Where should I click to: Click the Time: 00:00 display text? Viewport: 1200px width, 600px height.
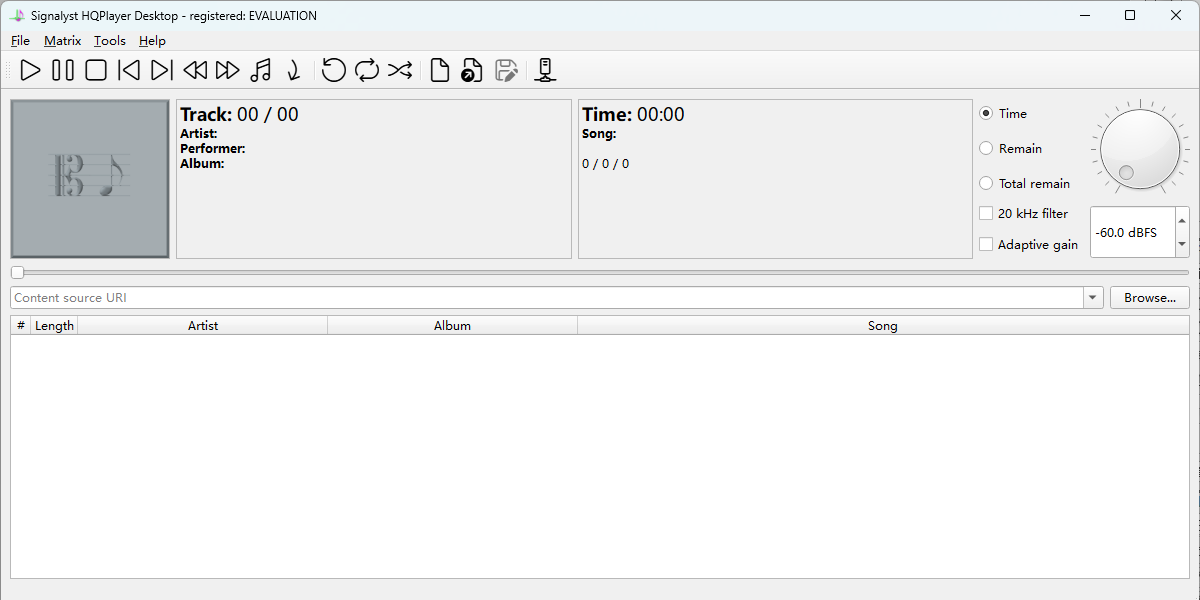633,114
